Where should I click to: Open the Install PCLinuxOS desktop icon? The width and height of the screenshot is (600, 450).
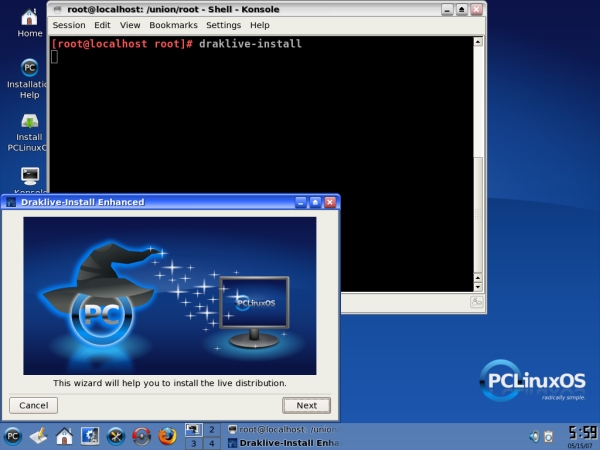click(28, 132)
